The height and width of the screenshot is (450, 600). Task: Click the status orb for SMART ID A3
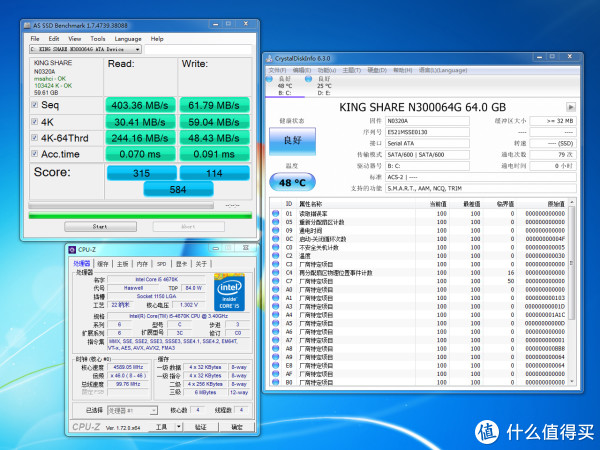tap(276, 306)
